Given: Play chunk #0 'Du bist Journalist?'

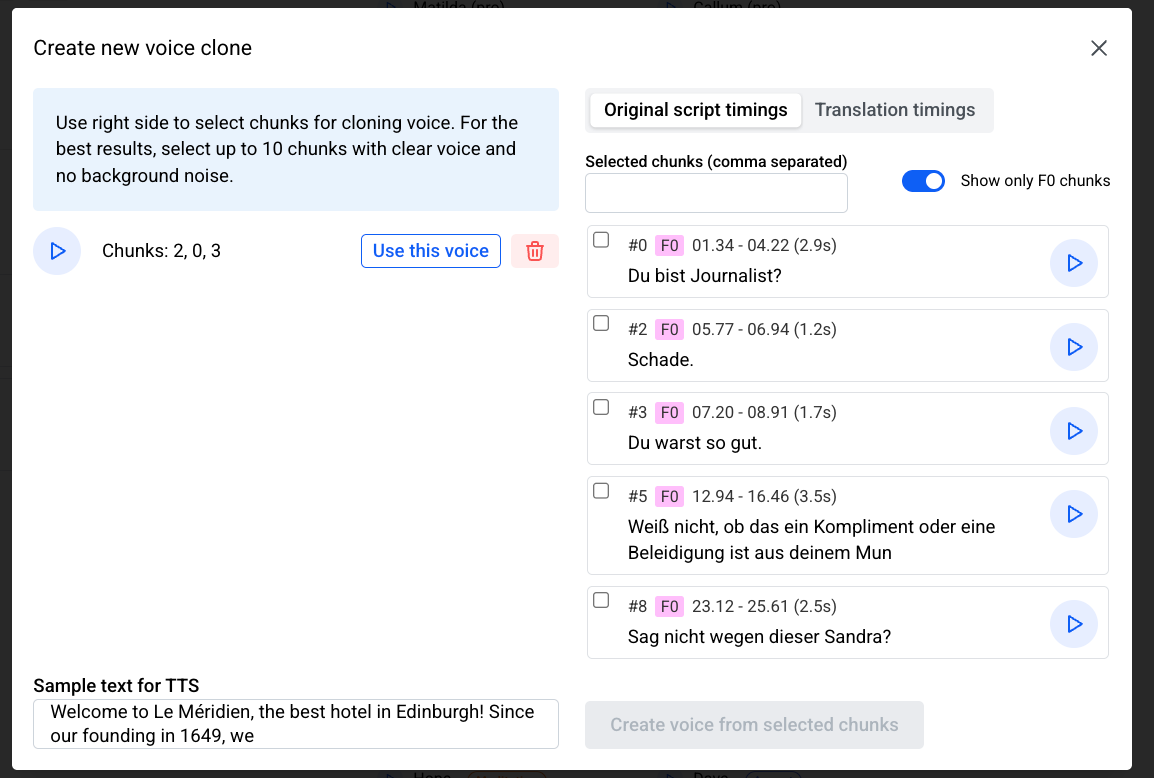Looking at the screenshot, I should coord(1074,263).
